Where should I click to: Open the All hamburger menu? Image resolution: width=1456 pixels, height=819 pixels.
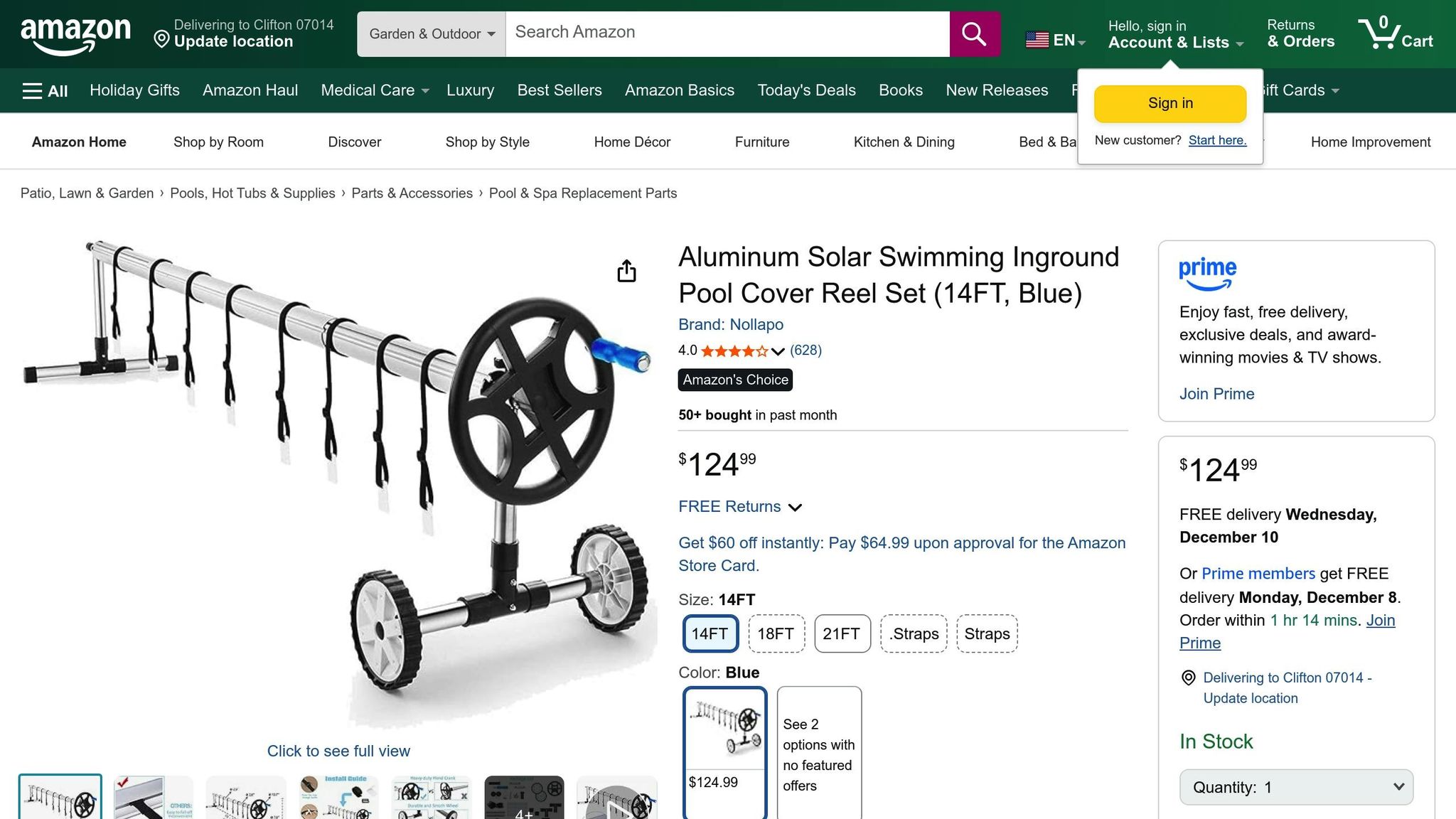coord(45,90)
